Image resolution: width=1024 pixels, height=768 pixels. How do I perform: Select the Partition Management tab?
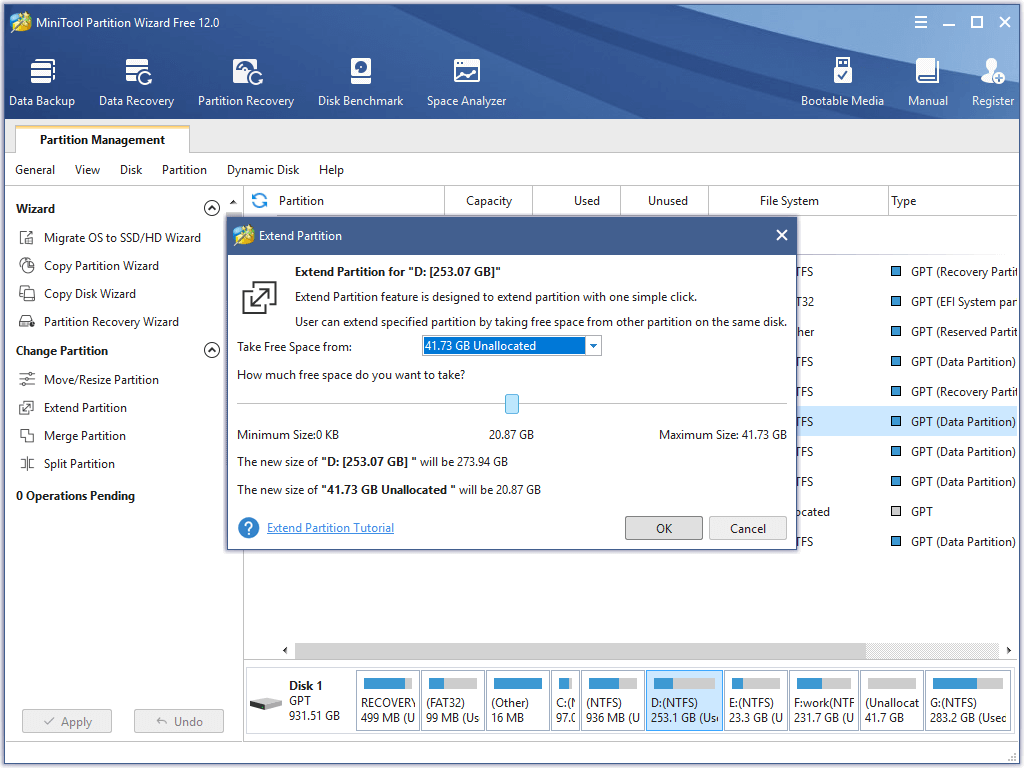pos(103,140)
